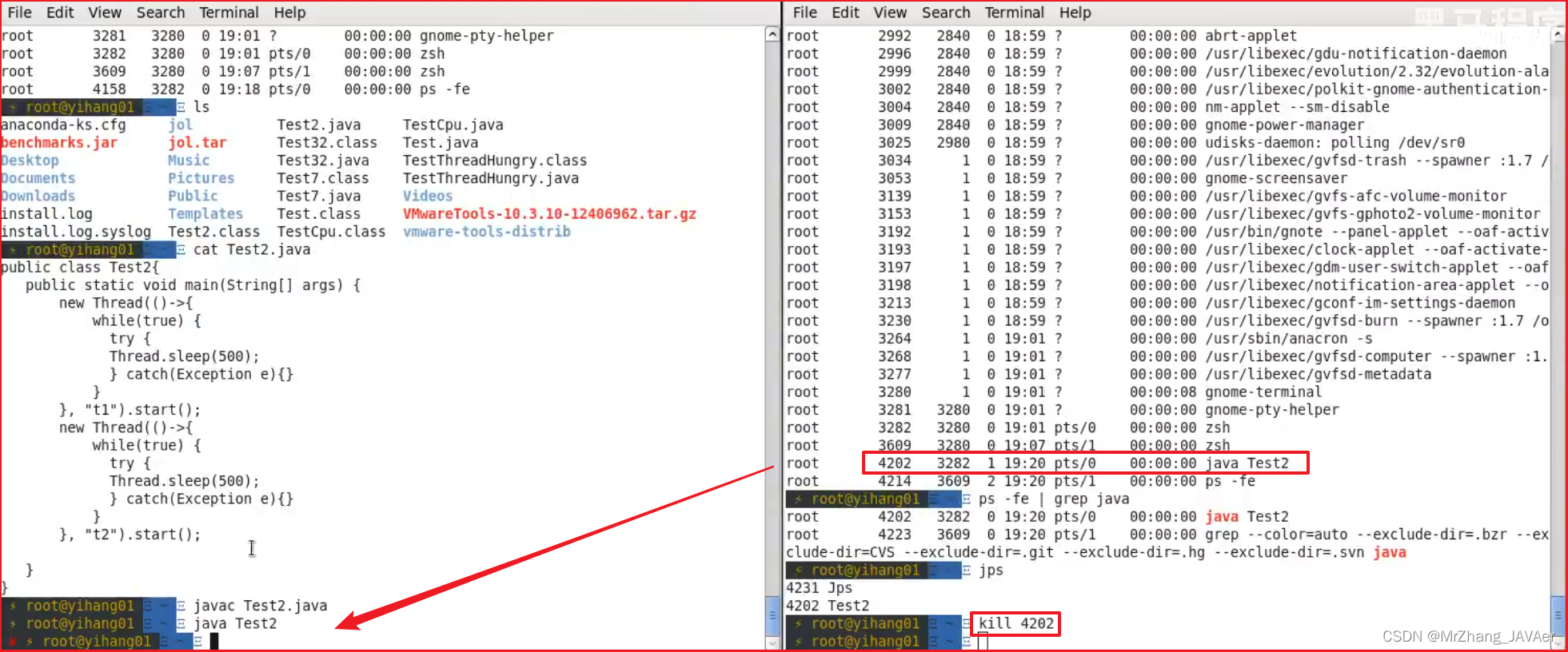Click right terminal scrollbar thumb
The height and width of the screenshot is (652, 1568).
pyautogui.click(x=1558, y=615)
